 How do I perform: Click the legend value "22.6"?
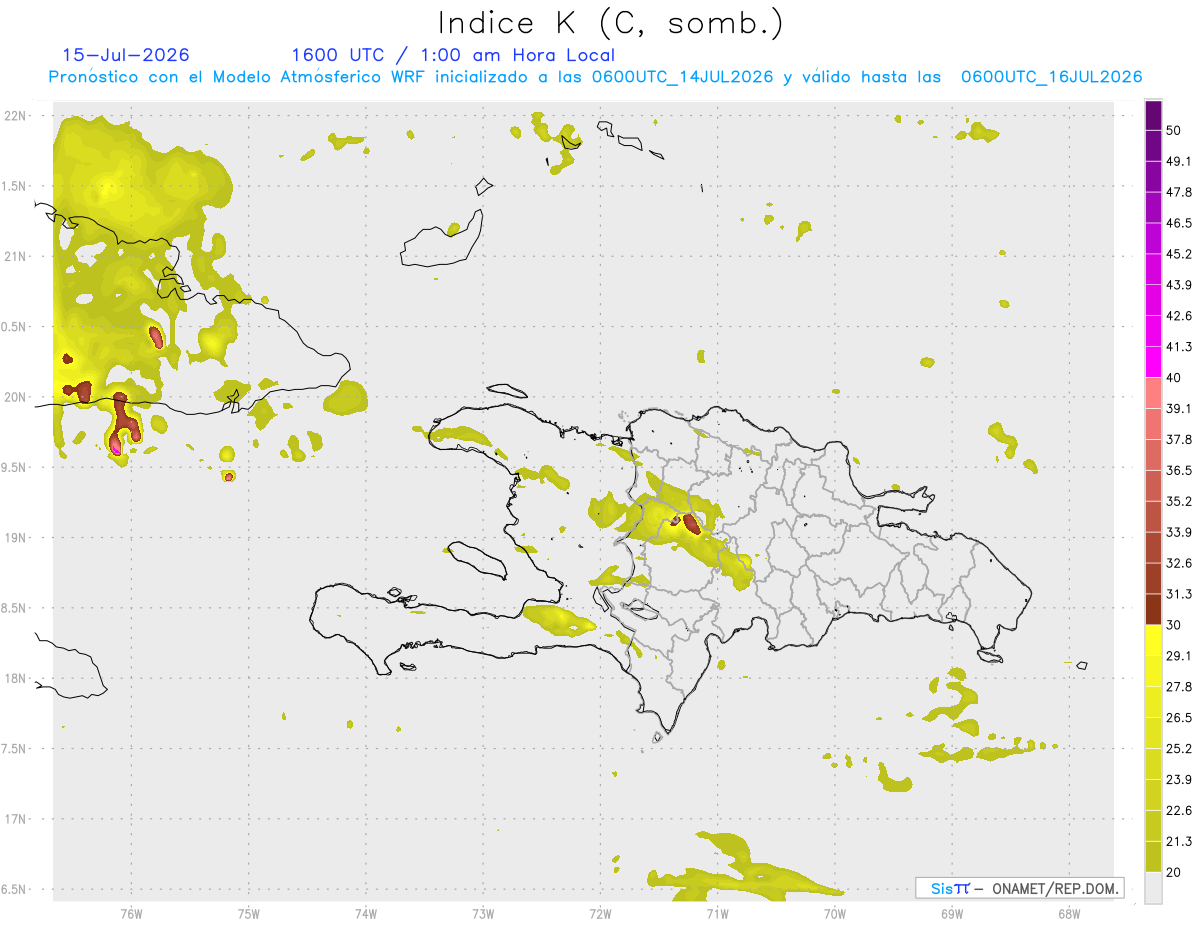click(x=1181, y=810)
